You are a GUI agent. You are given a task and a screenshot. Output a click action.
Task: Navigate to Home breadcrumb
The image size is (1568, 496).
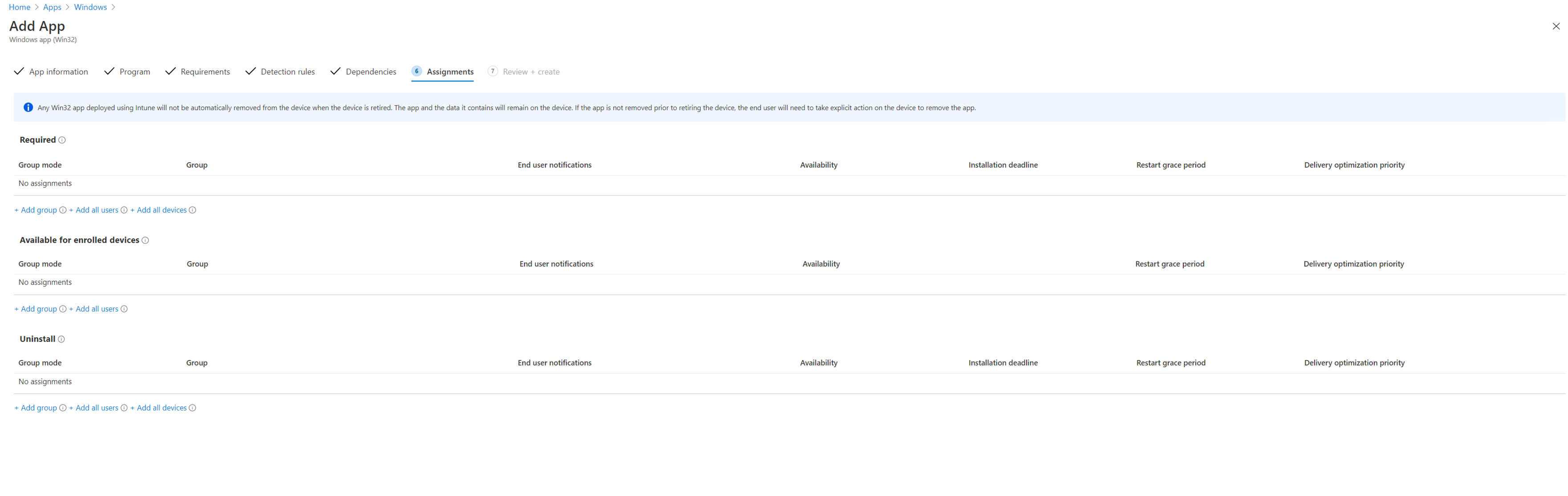(20, 7)
